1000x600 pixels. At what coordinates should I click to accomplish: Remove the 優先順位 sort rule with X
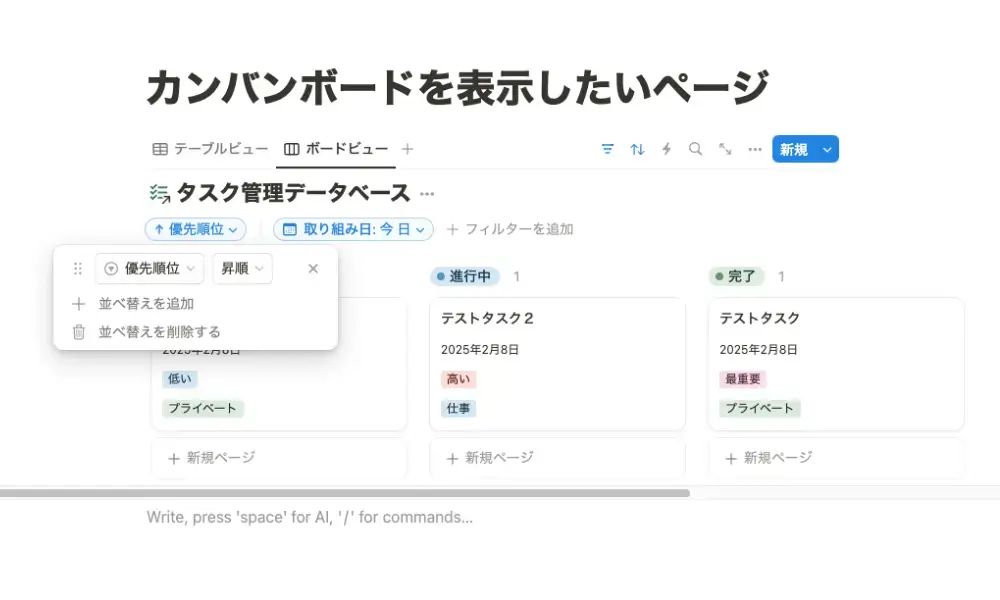(x=313, y=268)
